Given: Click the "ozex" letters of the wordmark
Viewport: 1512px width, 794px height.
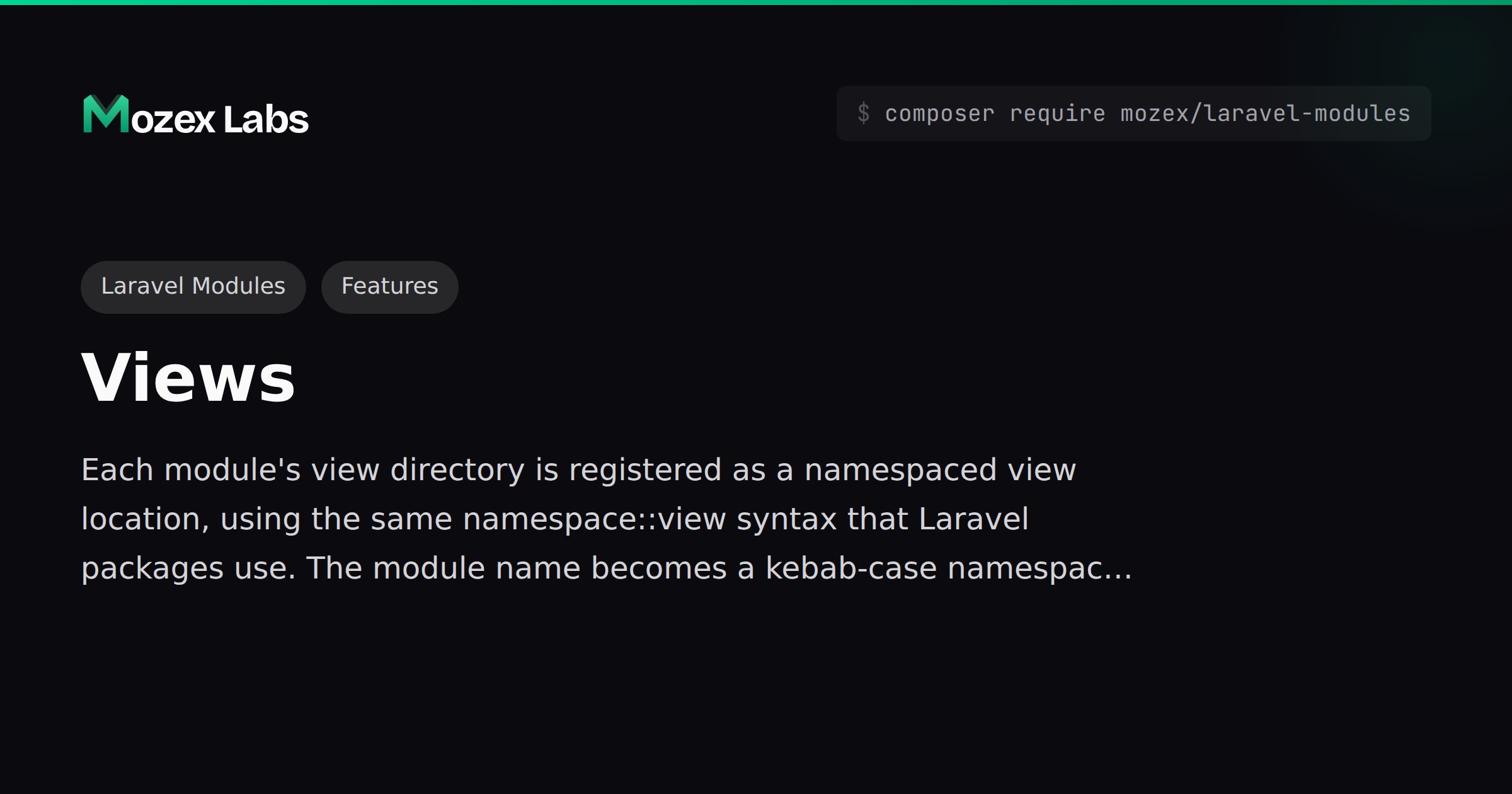Looking at the screenshot, I should (173, 120).
